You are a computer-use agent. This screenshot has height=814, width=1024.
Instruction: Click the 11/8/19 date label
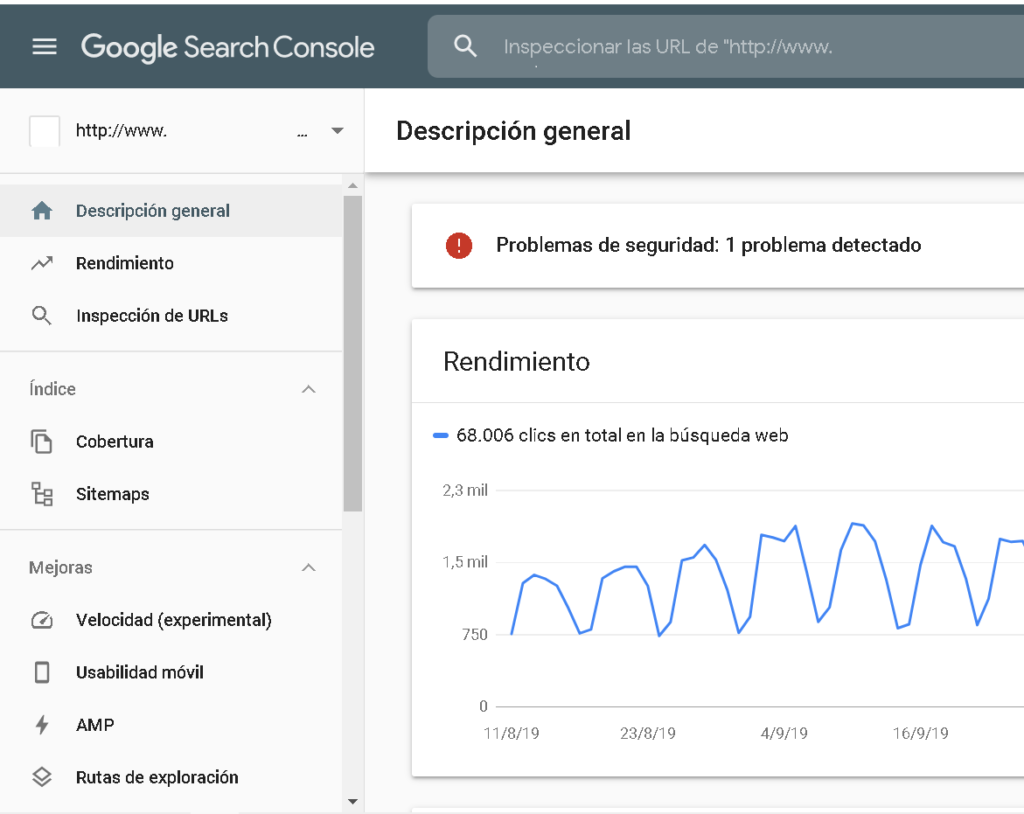click(x=511, y=733)
